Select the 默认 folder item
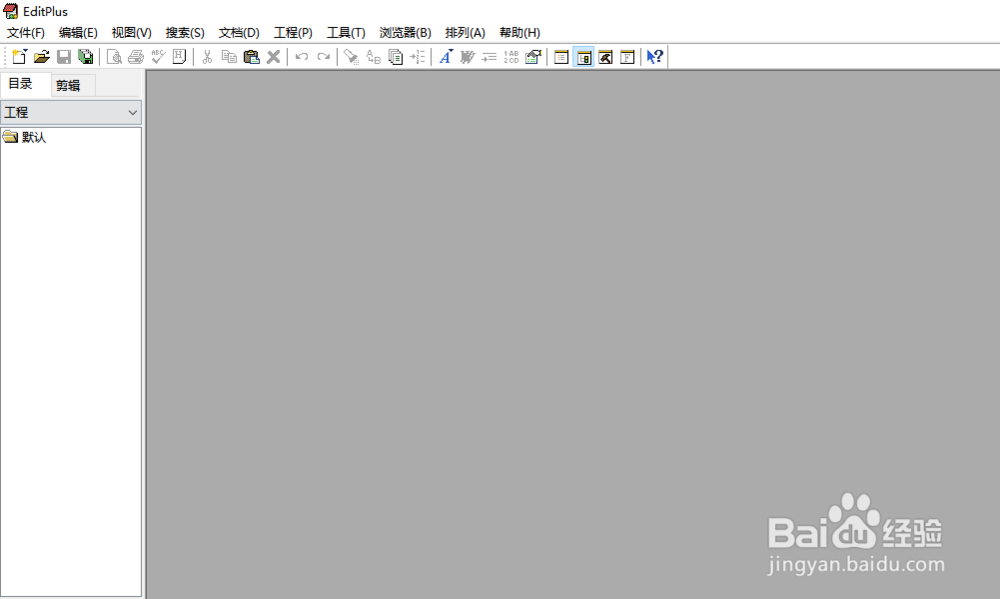 click(24, 137)
